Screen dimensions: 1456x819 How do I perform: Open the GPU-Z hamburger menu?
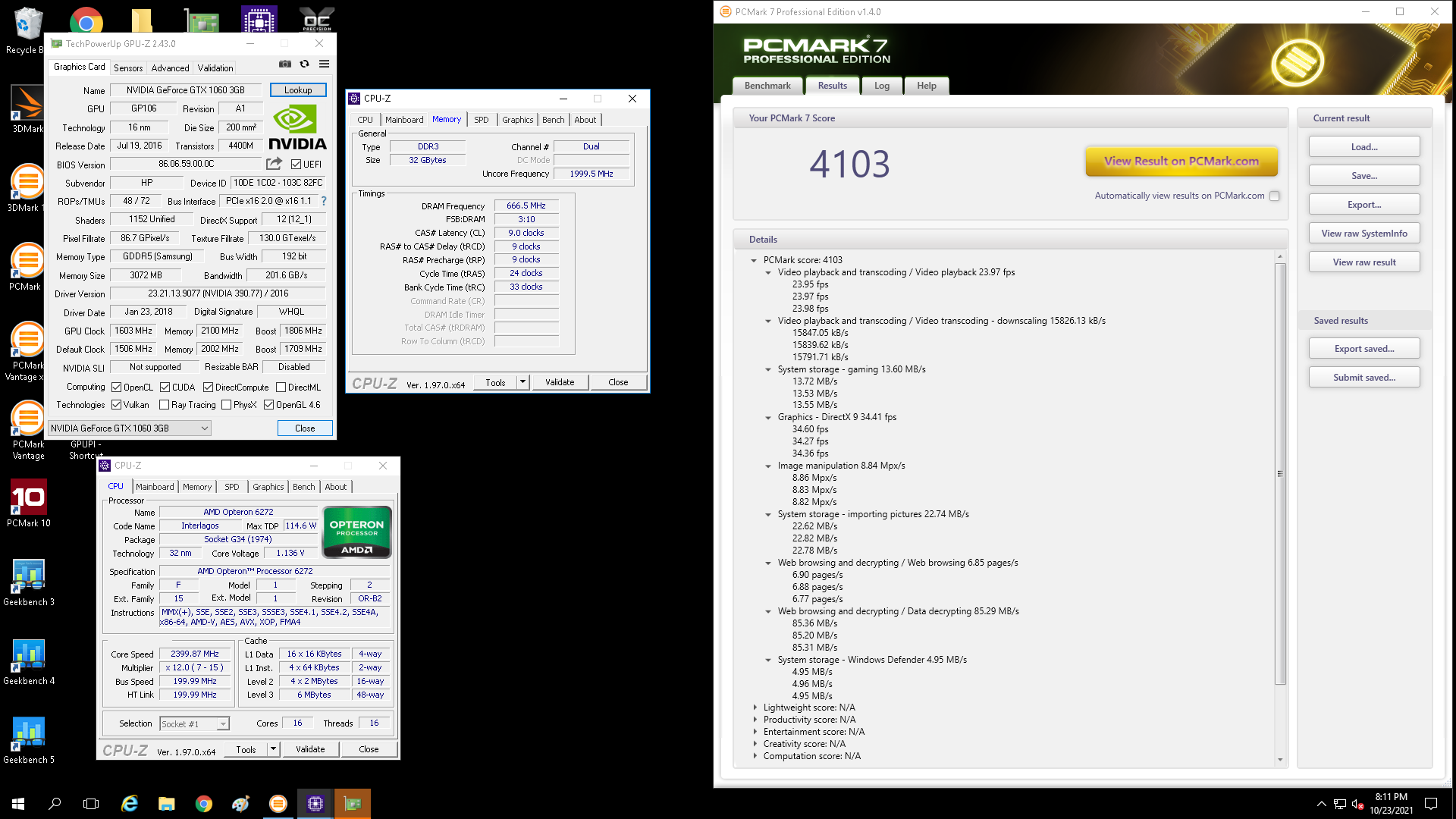(x=325, y=64)
